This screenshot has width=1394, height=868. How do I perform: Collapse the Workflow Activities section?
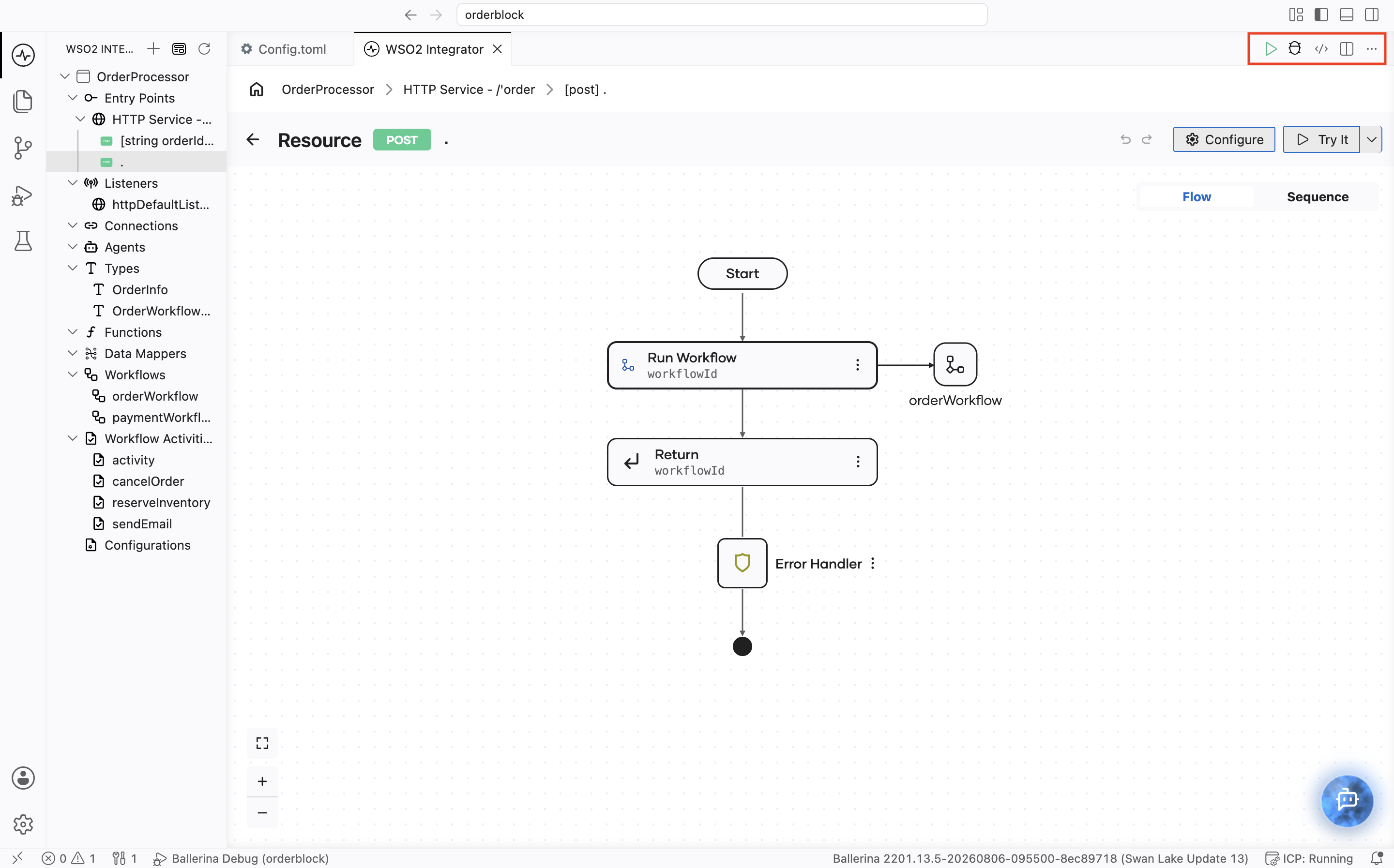coord(72,438)
